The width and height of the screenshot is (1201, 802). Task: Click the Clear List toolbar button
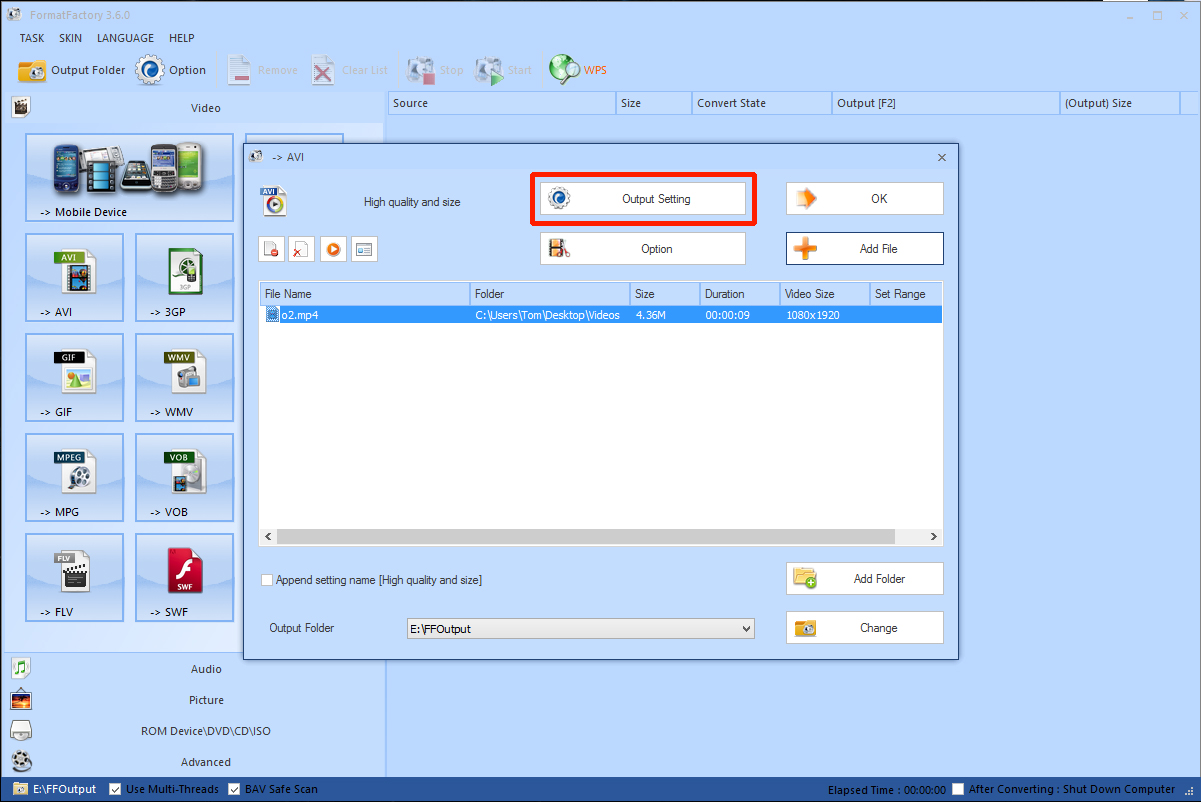pos(349,70)
